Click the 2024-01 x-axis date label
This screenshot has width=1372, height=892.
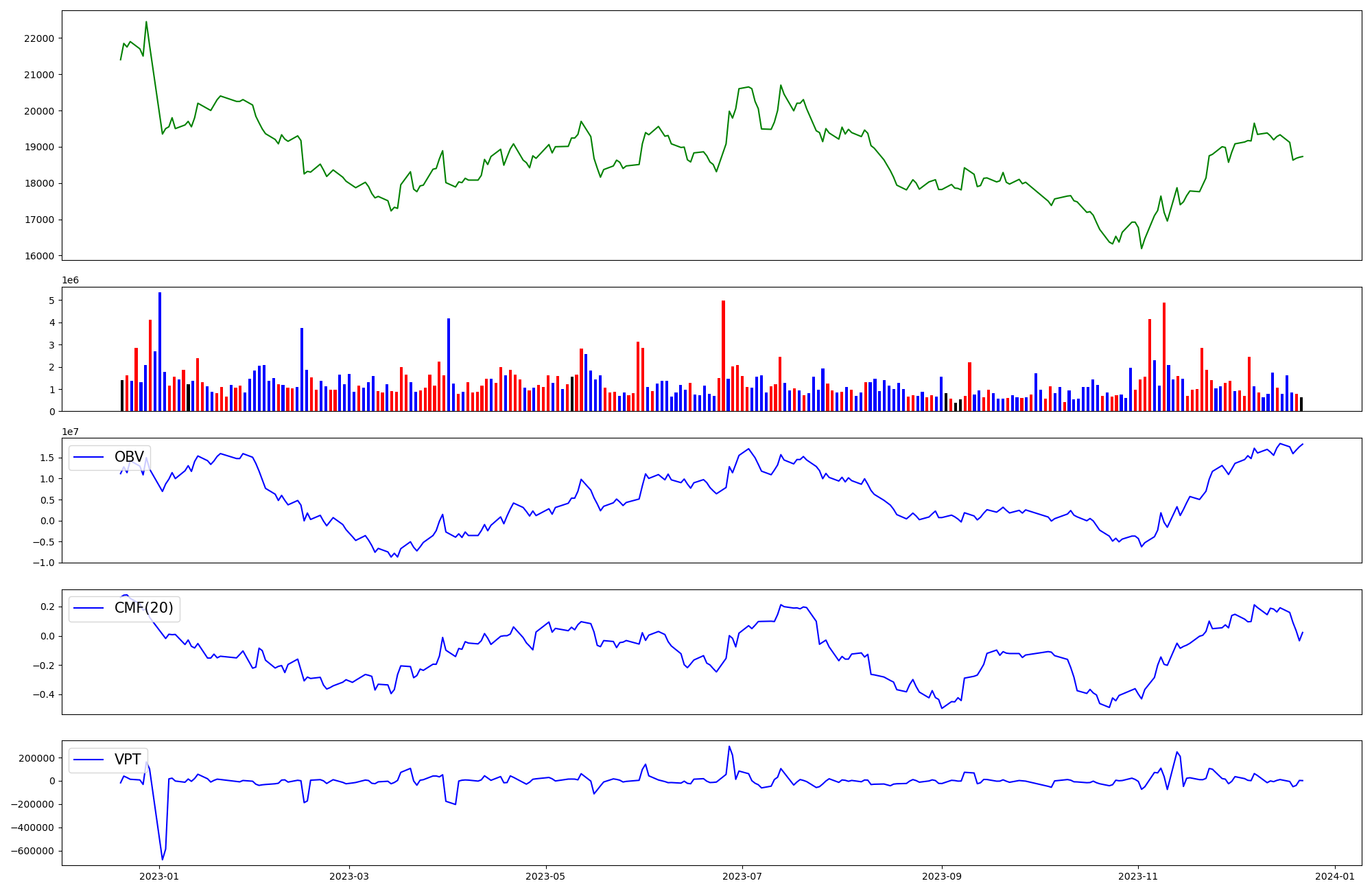click(1335, 876)
